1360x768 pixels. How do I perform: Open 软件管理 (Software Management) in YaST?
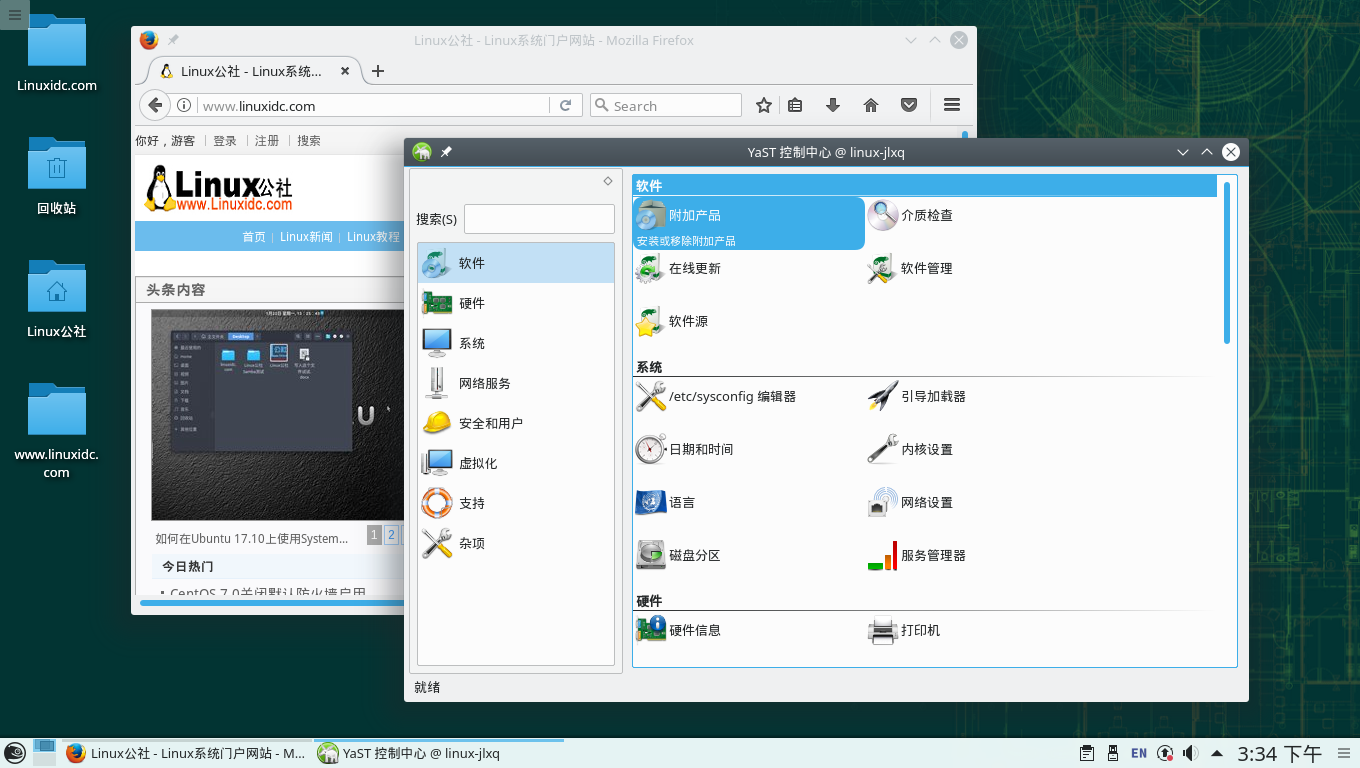927,268
